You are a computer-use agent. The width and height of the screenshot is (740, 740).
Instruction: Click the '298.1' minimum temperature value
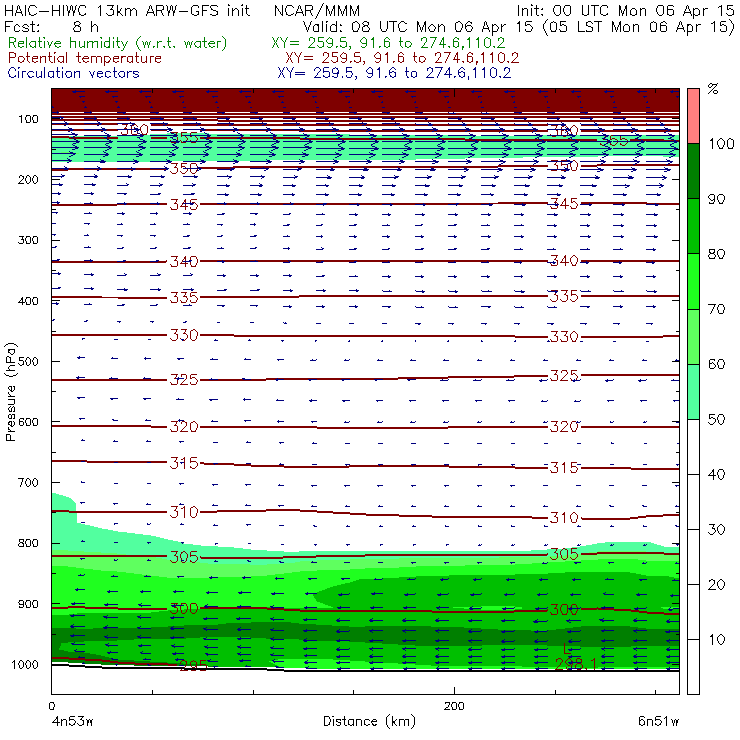pos(575,664)
